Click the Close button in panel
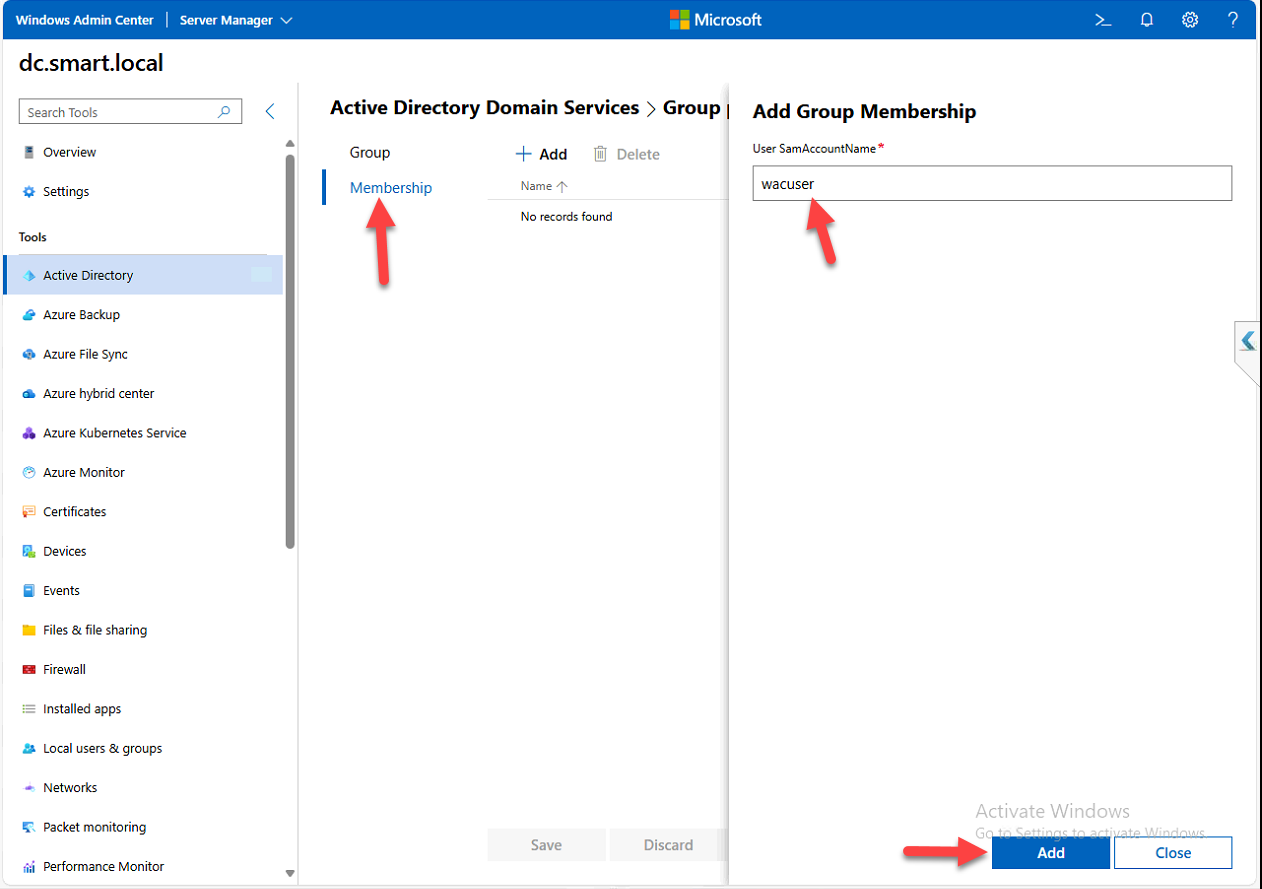This screenshot has width=1262, height=889. (1173, 853)
